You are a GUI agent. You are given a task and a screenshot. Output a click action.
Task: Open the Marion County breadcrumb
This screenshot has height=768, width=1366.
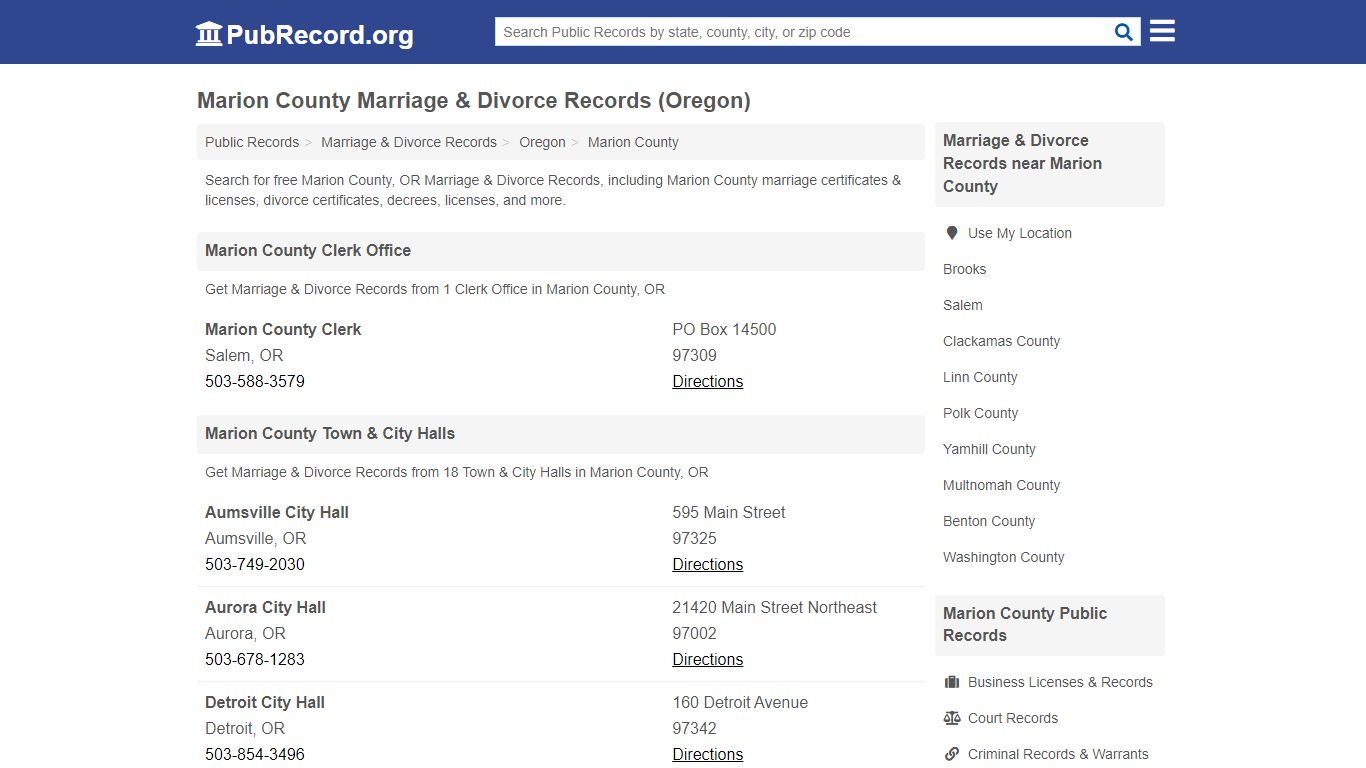click(633, 142)
